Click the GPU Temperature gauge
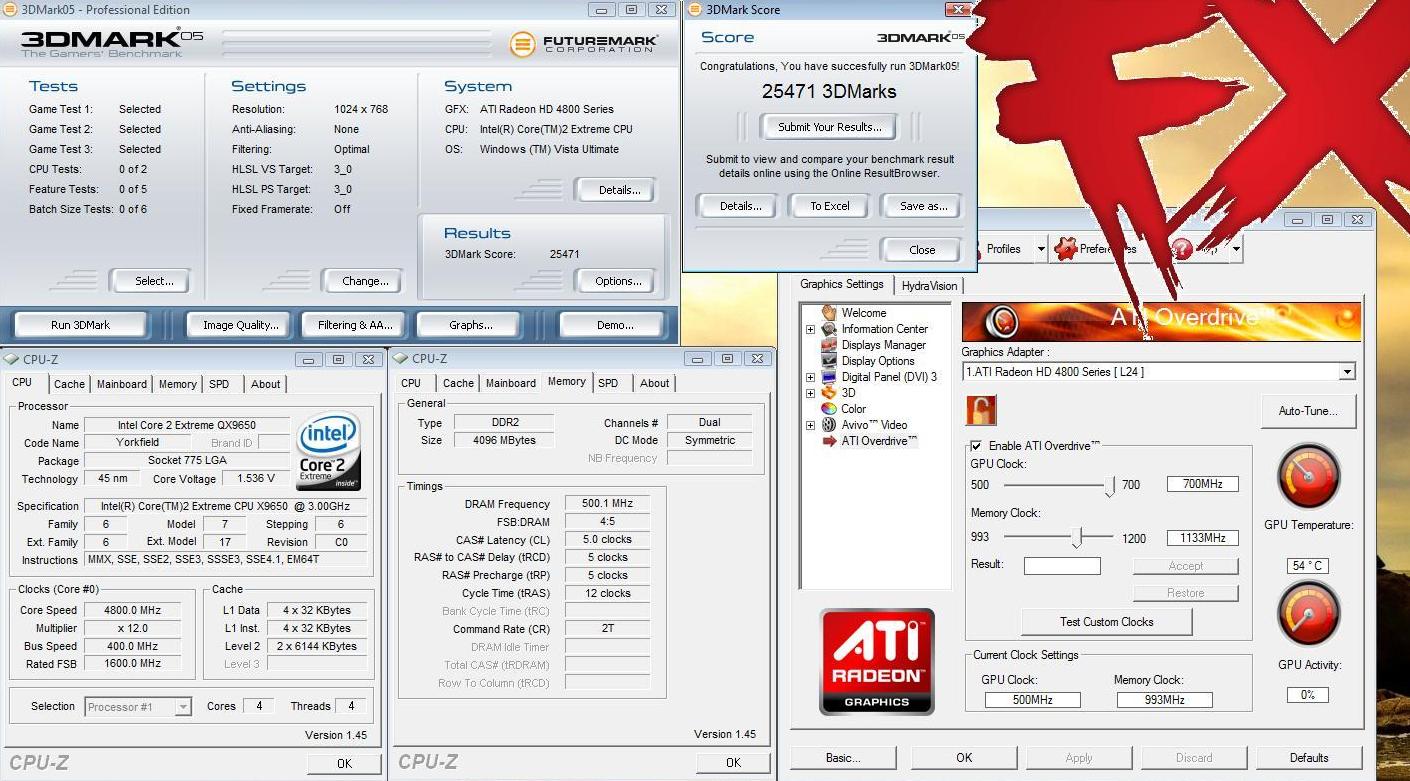Viewport: 1410px width, 781px height. (1309, 477)
